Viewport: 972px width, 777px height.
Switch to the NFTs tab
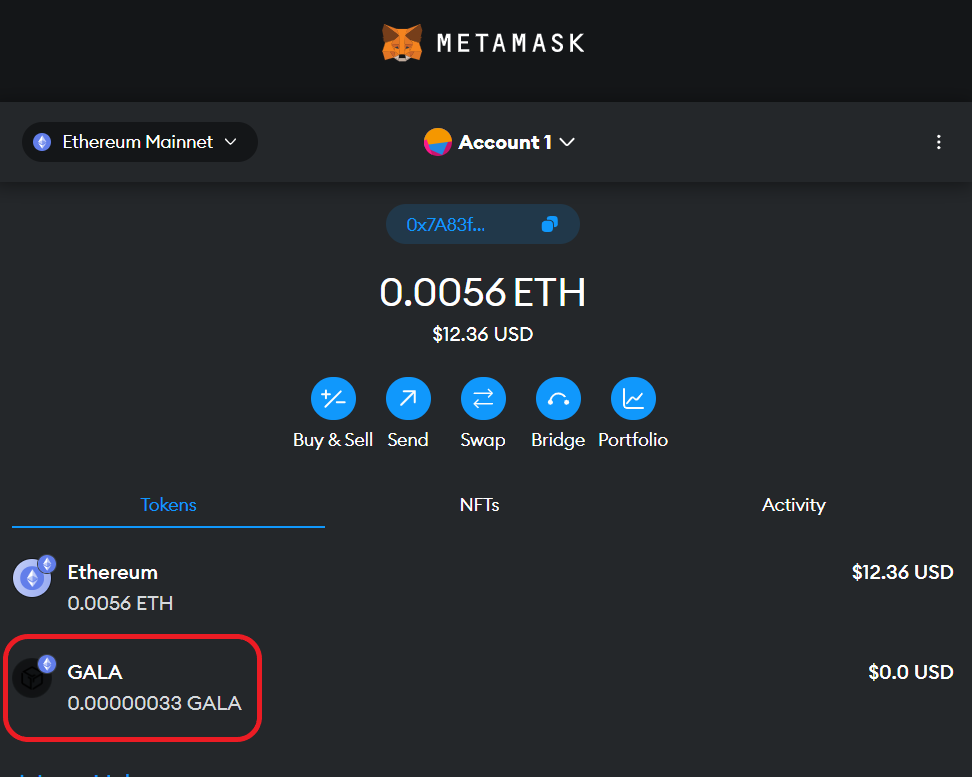480,505
